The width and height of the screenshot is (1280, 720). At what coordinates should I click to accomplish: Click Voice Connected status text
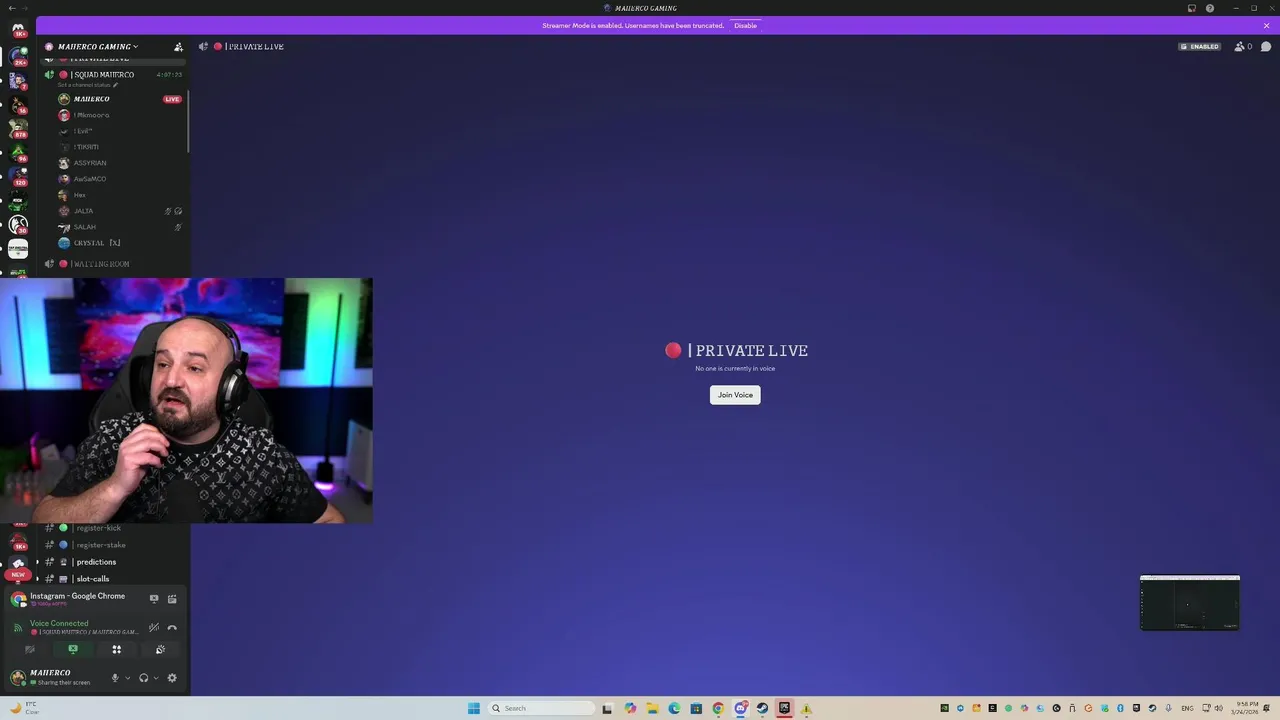tap(59, 623)
